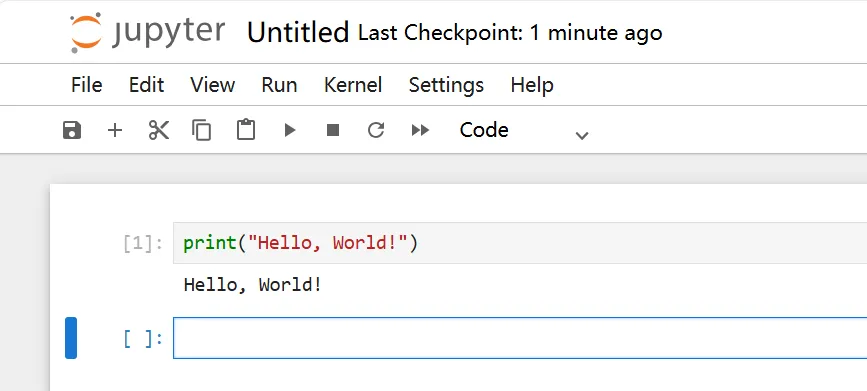Open the Edit menu

(x=147, y=85)
